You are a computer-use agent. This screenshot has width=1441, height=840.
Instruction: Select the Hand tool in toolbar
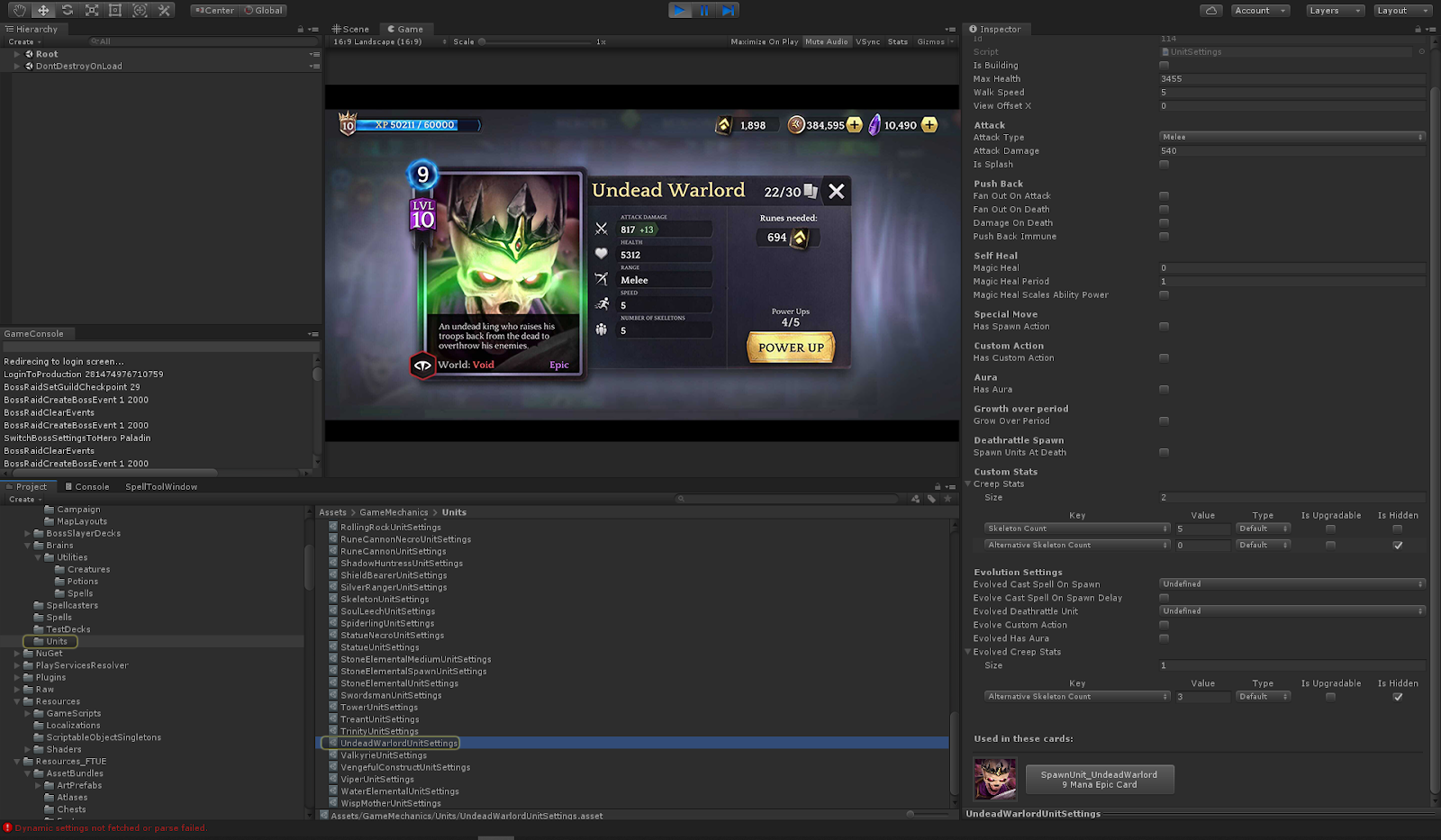[19, 10]
